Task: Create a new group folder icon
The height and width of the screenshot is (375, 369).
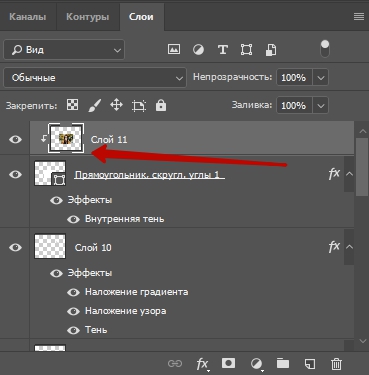Action: (x=283, y=363)
